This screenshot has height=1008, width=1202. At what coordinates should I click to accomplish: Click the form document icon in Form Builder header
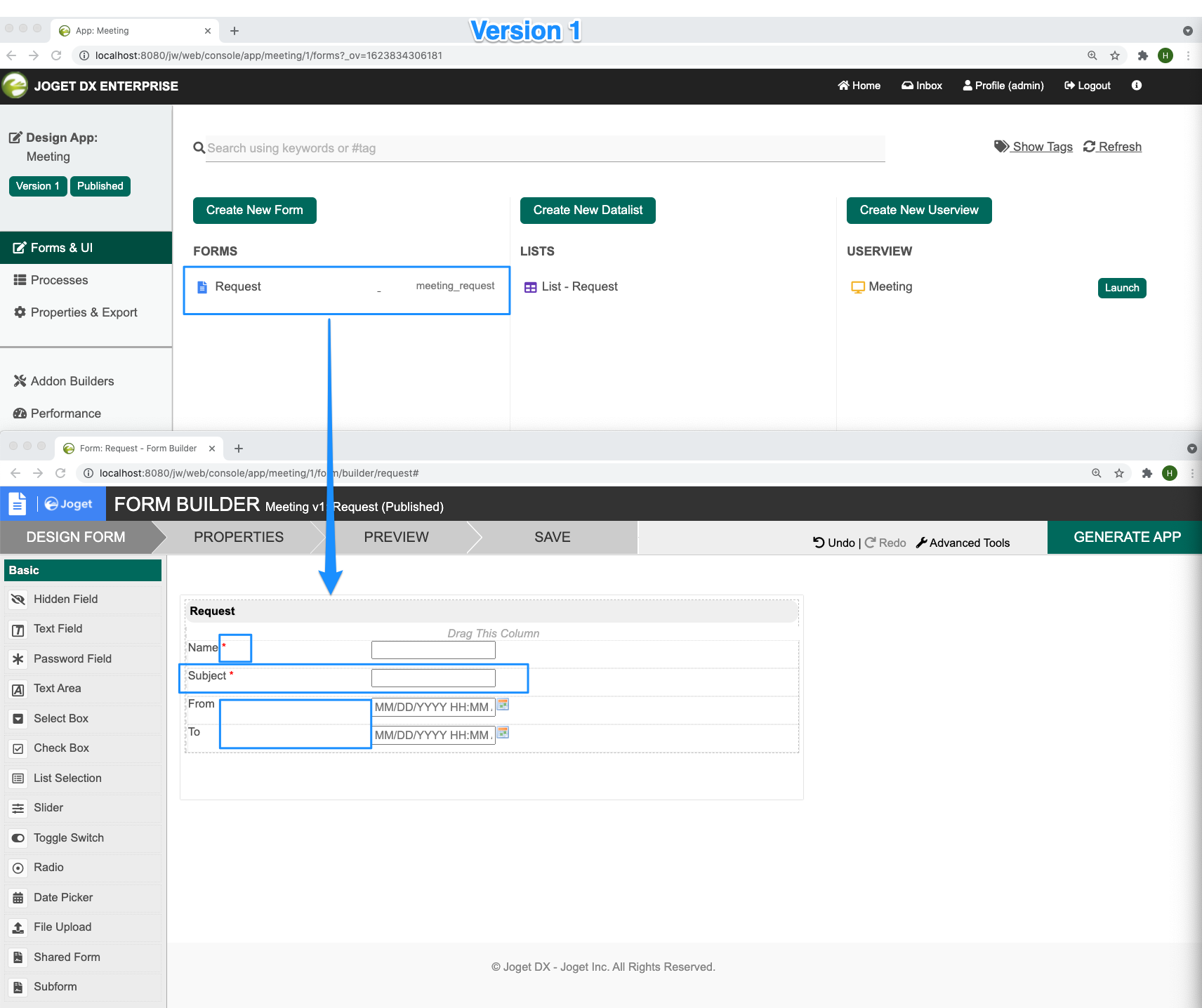pos(18,504)
